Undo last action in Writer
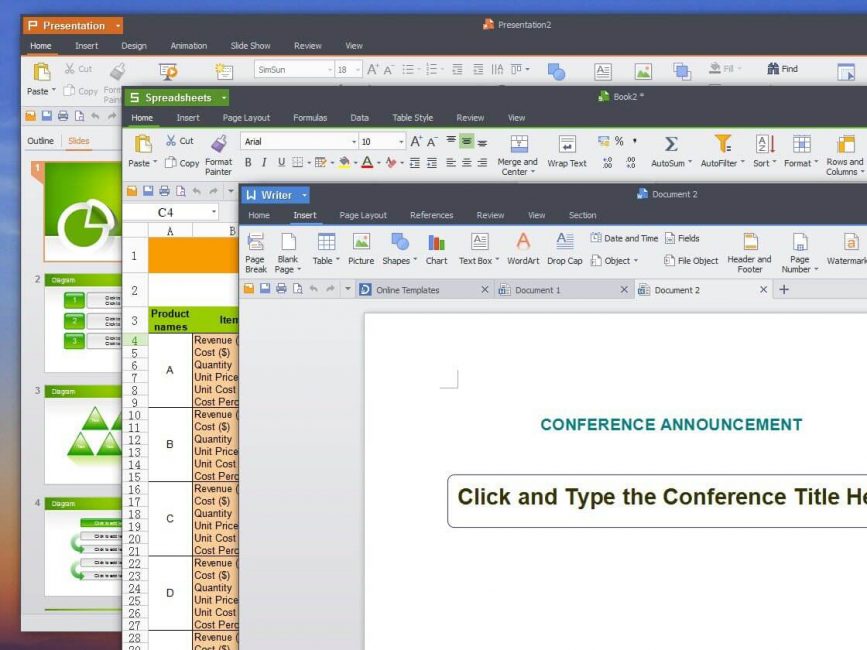This screenshot has width=867, height=650. pos(314,289)
